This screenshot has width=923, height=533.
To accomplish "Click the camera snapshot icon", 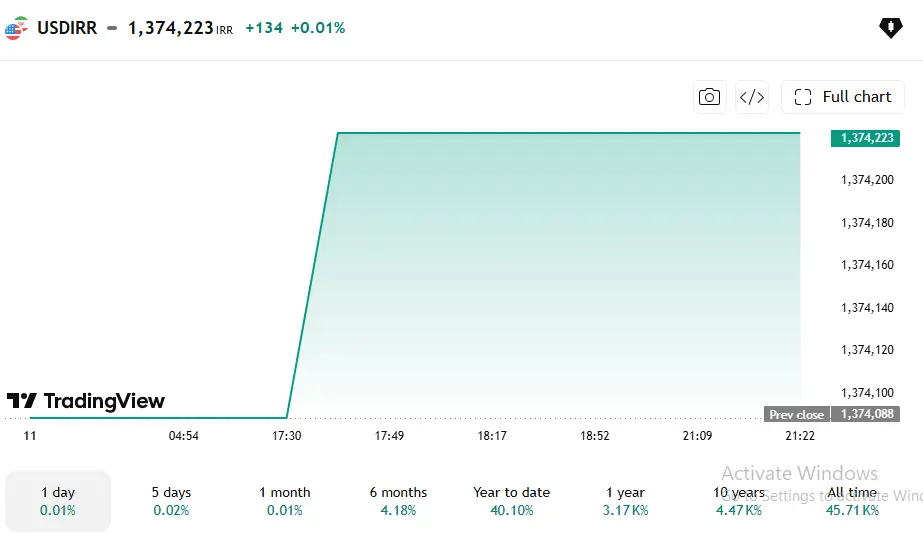I will tap(709, 97).
